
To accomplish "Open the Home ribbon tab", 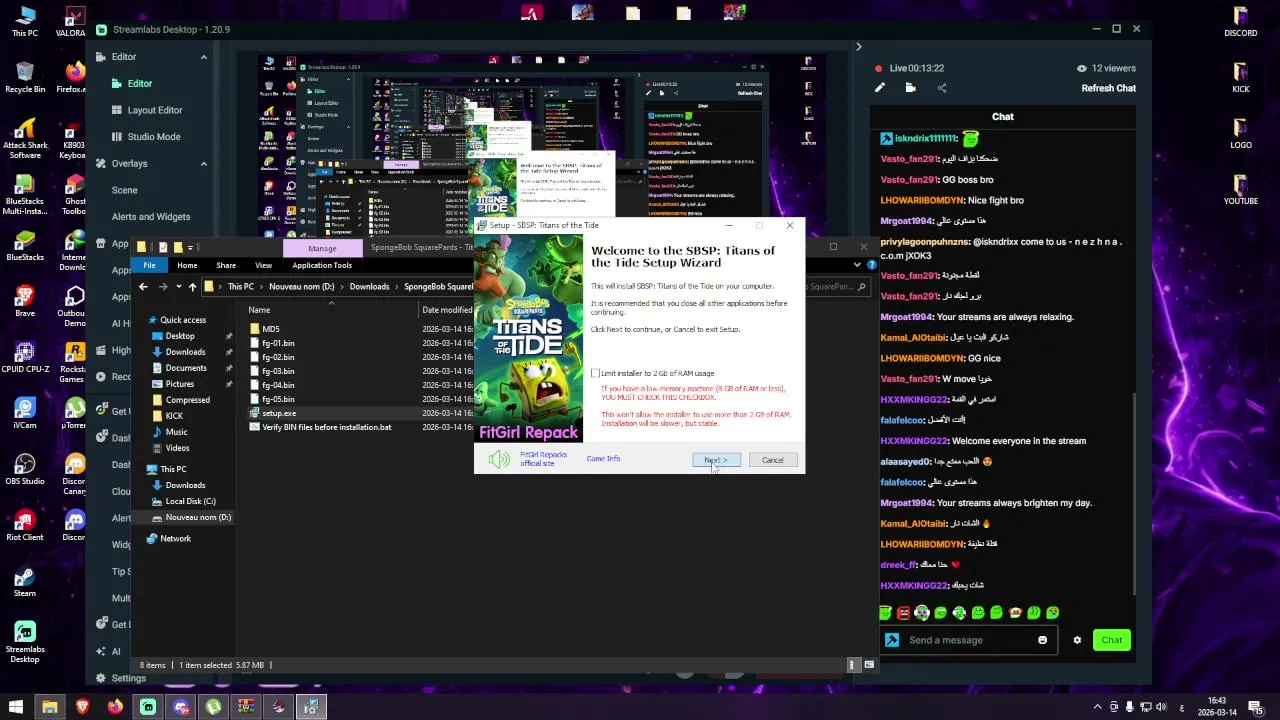I will click(187, 265).
